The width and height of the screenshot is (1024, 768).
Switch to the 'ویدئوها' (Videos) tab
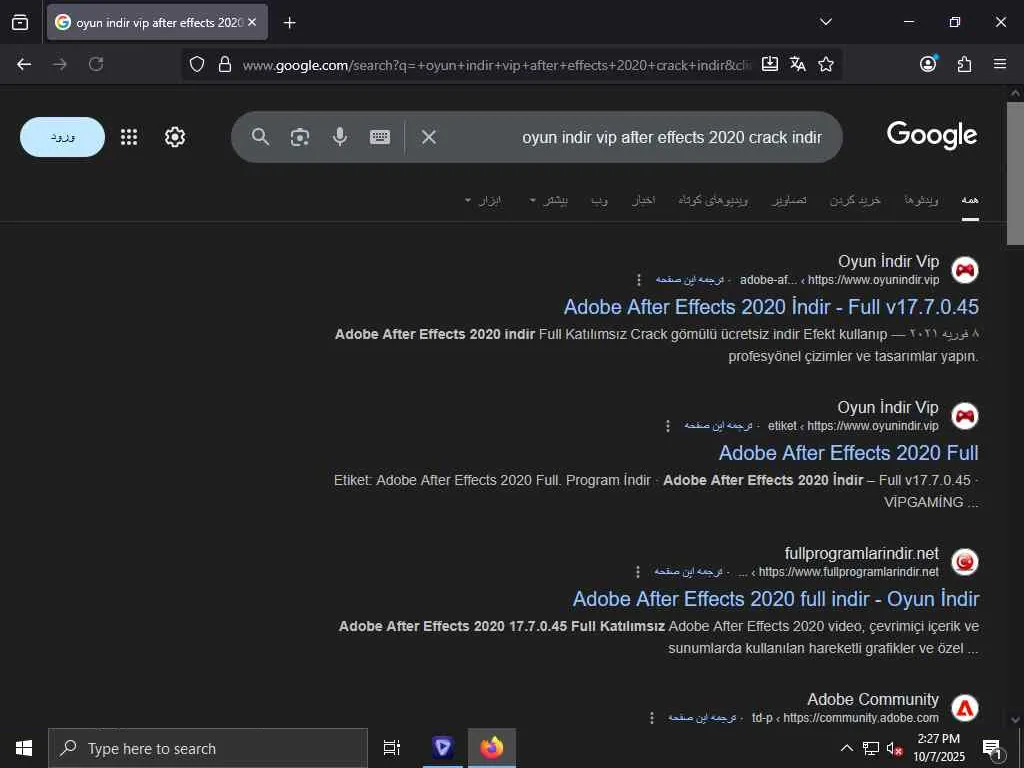(x=921, y=200)
